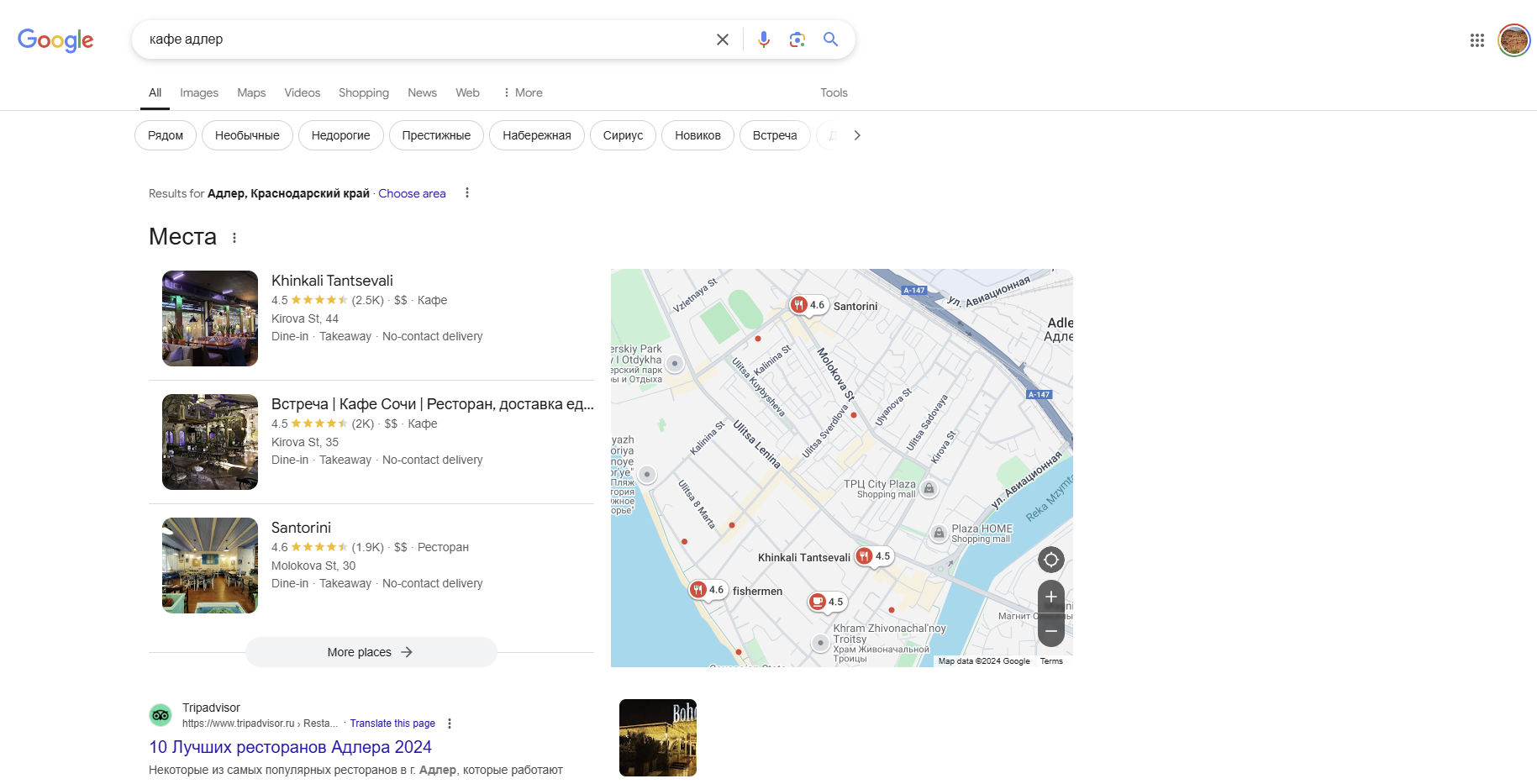Switch to the Web tab
This screenshot has height=784, width=1537.
click(x=467, y=92)
